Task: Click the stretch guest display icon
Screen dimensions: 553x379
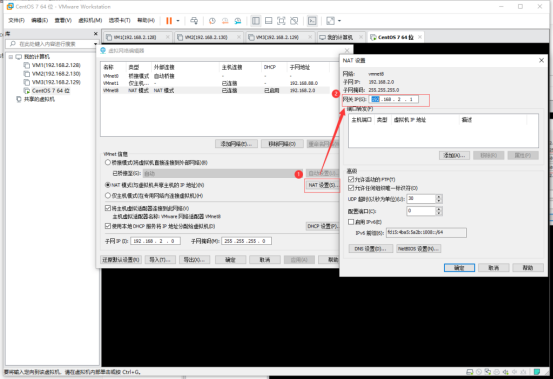Action: pyautogui.click(x=330, y=21)
